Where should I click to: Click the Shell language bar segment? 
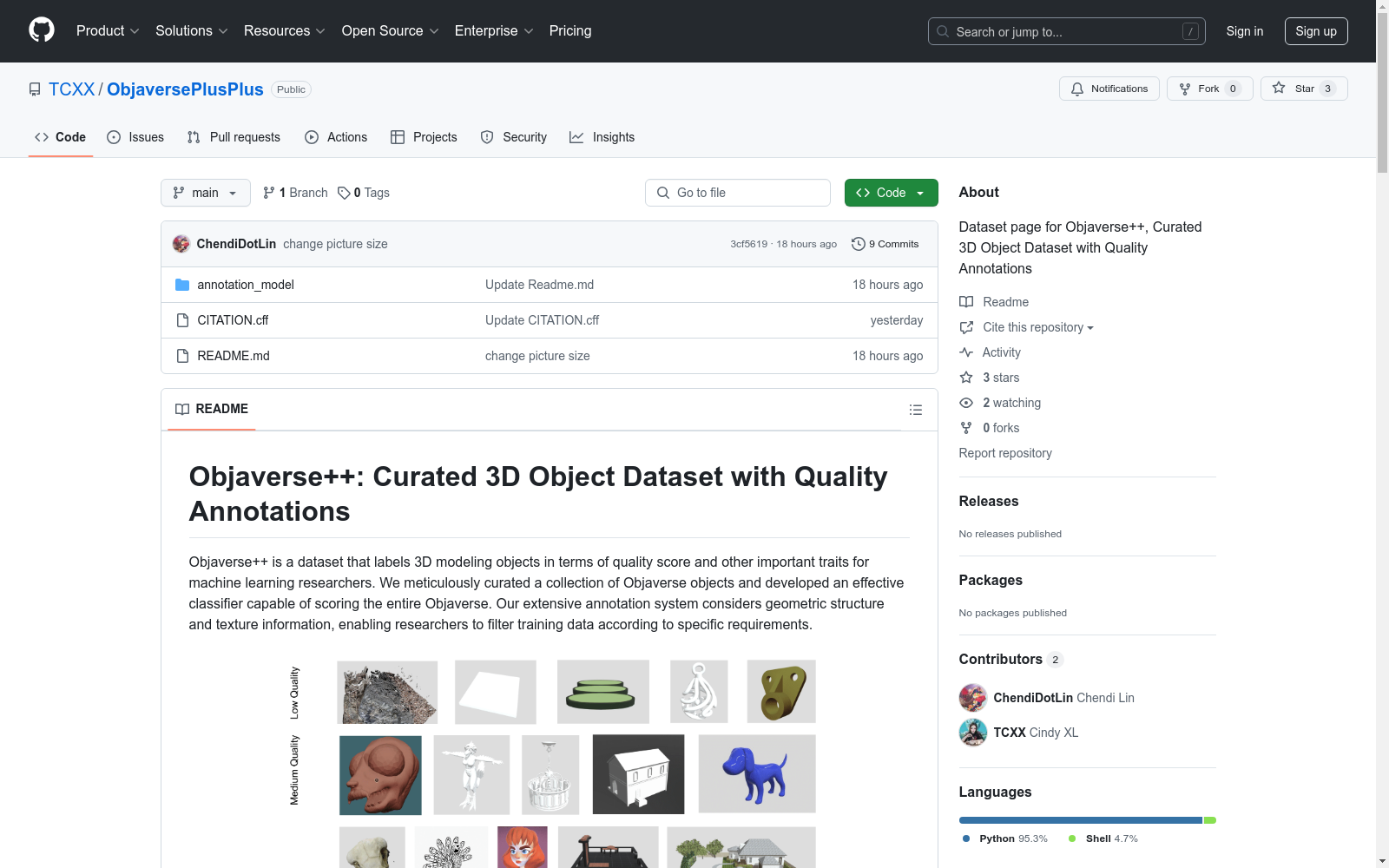click(1210, 820)
